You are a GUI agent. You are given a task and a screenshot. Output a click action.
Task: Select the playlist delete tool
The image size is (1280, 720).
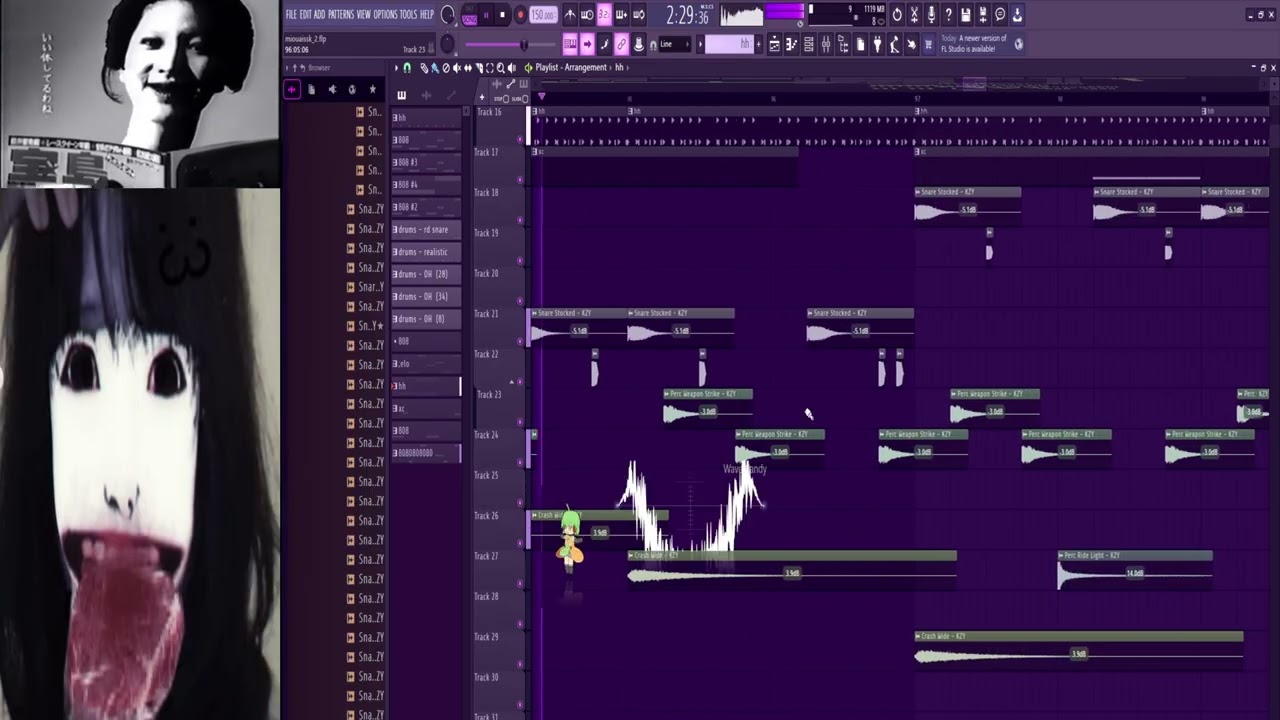point(446,67)
